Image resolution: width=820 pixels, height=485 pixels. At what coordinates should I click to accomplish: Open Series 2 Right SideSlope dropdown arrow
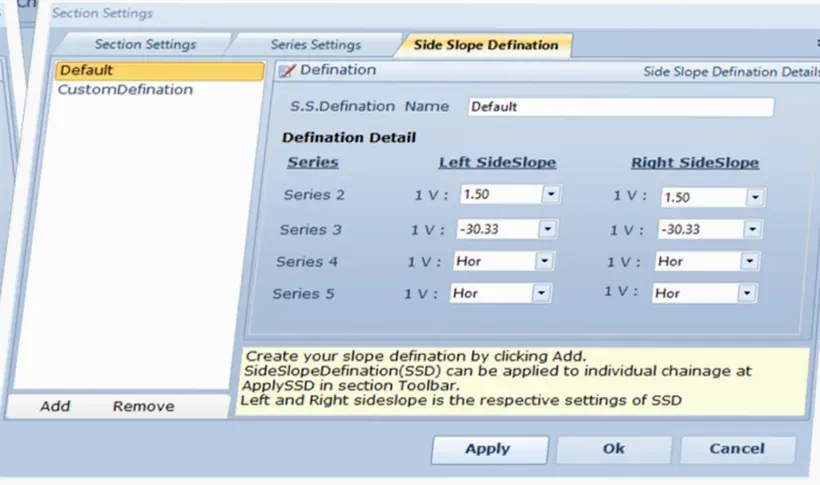click(755, 197)
